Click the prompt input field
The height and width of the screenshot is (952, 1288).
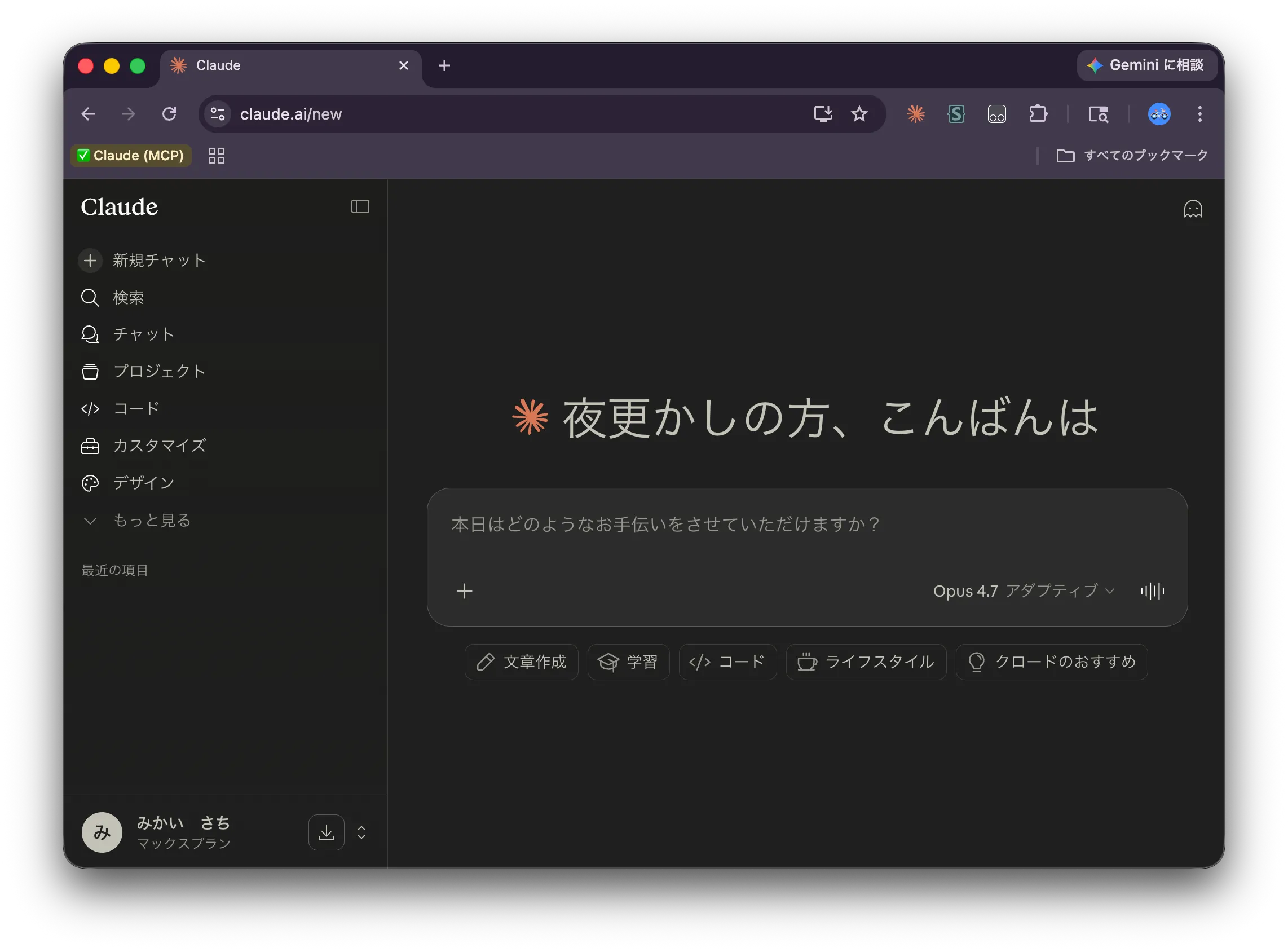click(807, 525)
